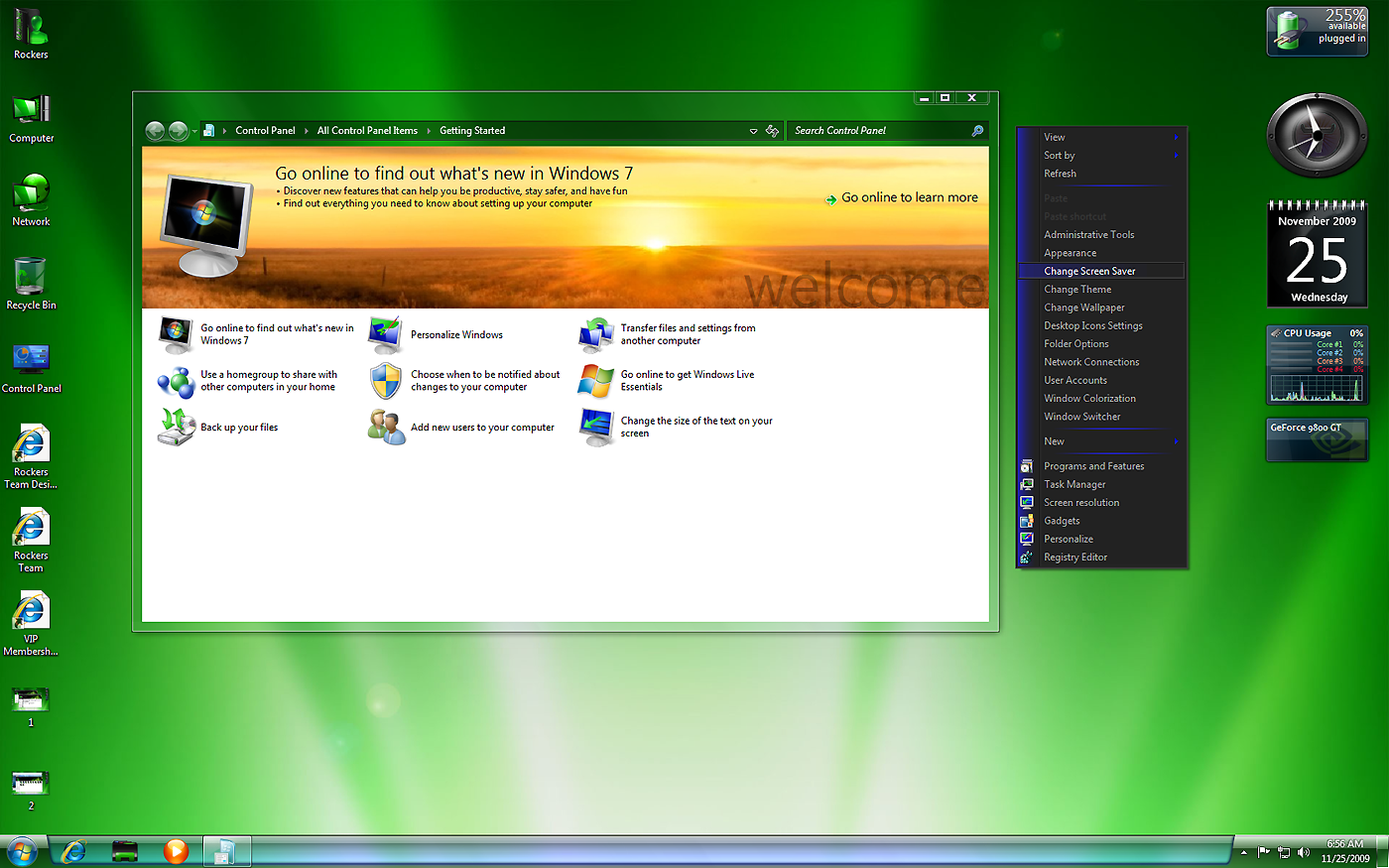The image size is (1389, 868).
Task: Open Registry Editor from context menu
Action: [x=1101, y=558]
